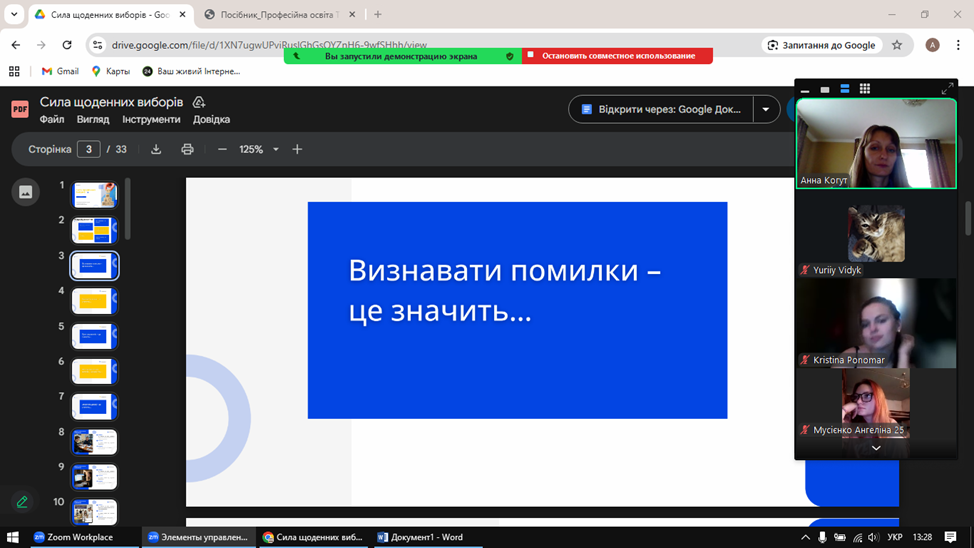Open the 125% zoom level dropdown

point(276,149)
